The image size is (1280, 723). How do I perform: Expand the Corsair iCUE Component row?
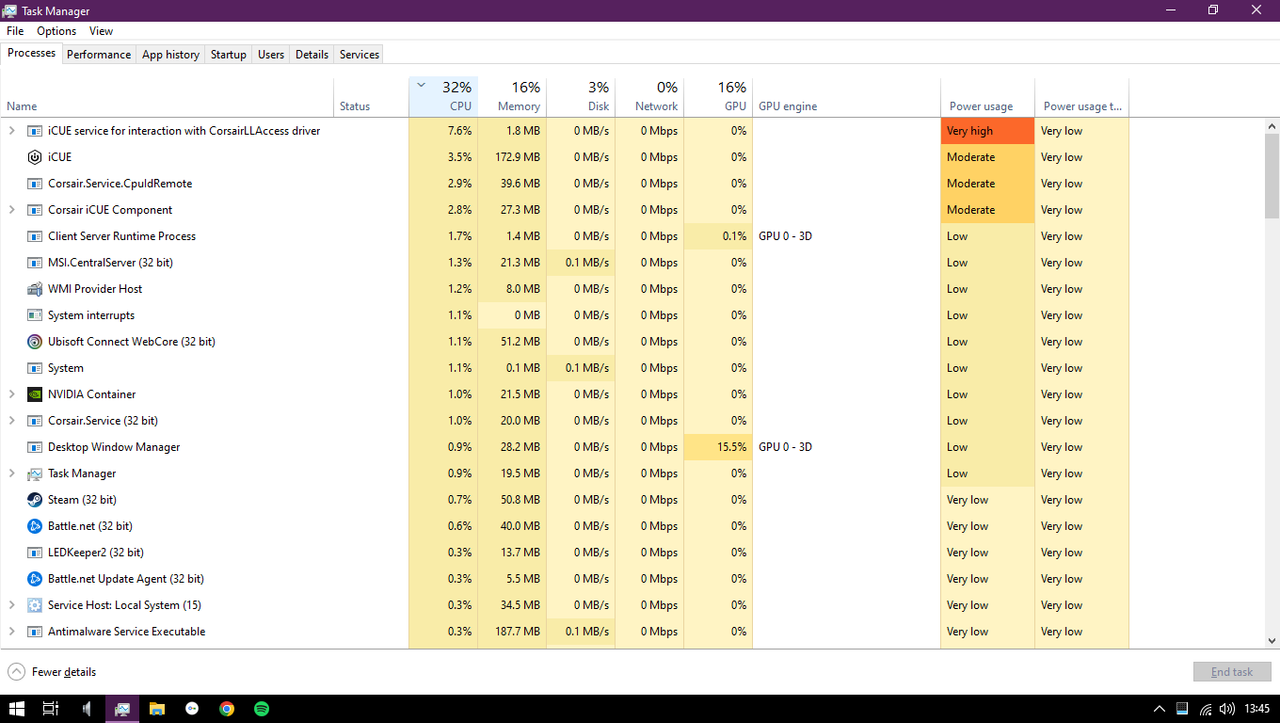pos(12,210)
